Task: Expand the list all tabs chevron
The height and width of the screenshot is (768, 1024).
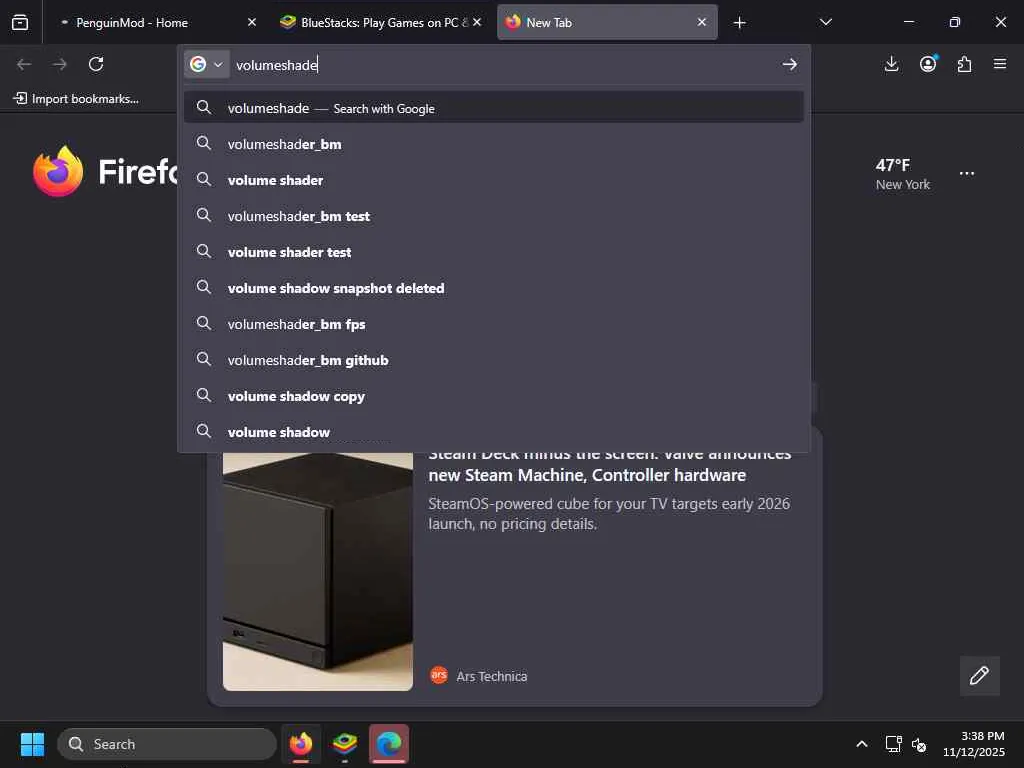Action: click(825, 22)
